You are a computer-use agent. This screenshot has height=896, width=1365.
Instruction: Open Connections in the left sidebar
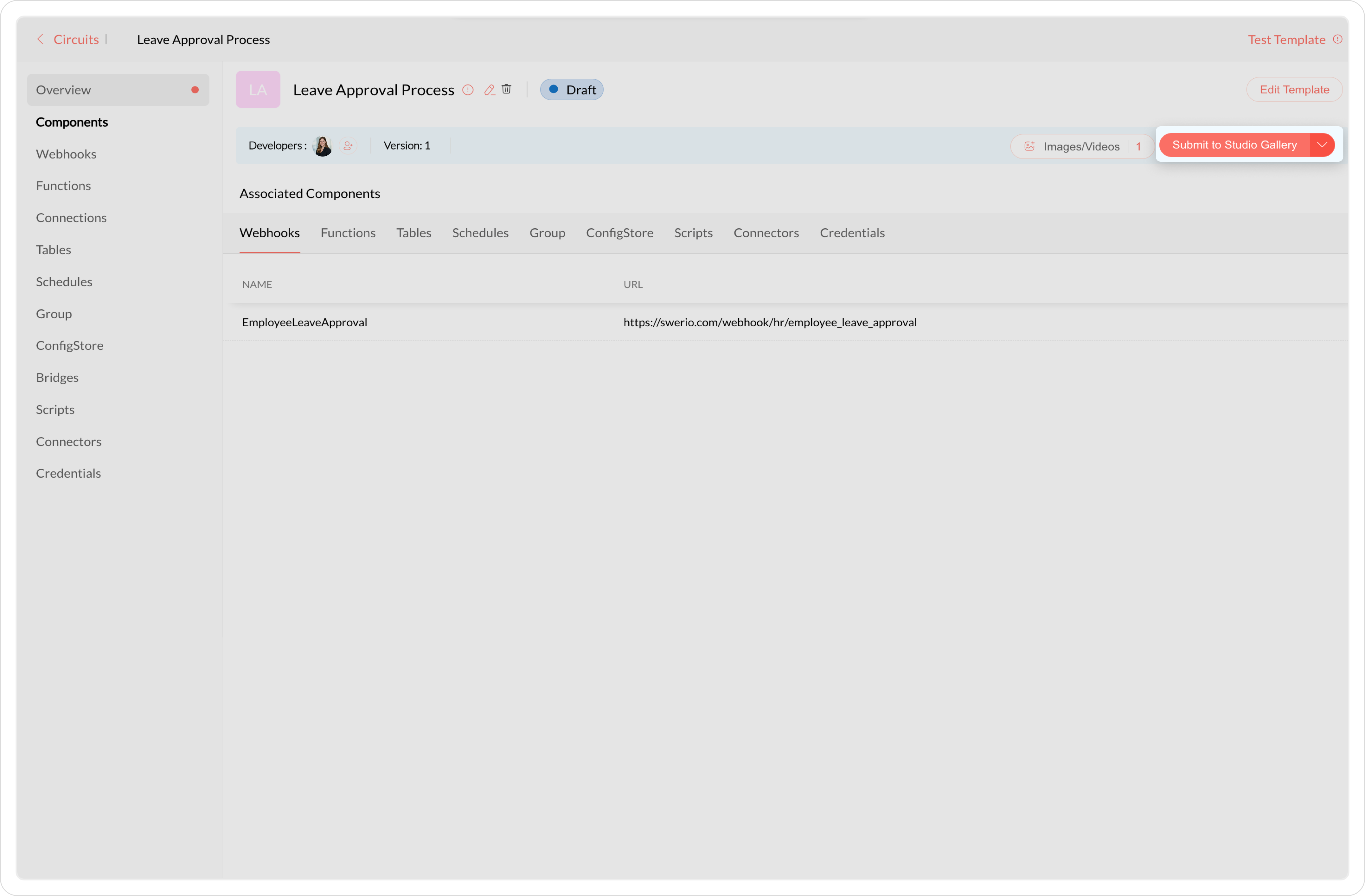pyautogui.click(x=71, y=218)
